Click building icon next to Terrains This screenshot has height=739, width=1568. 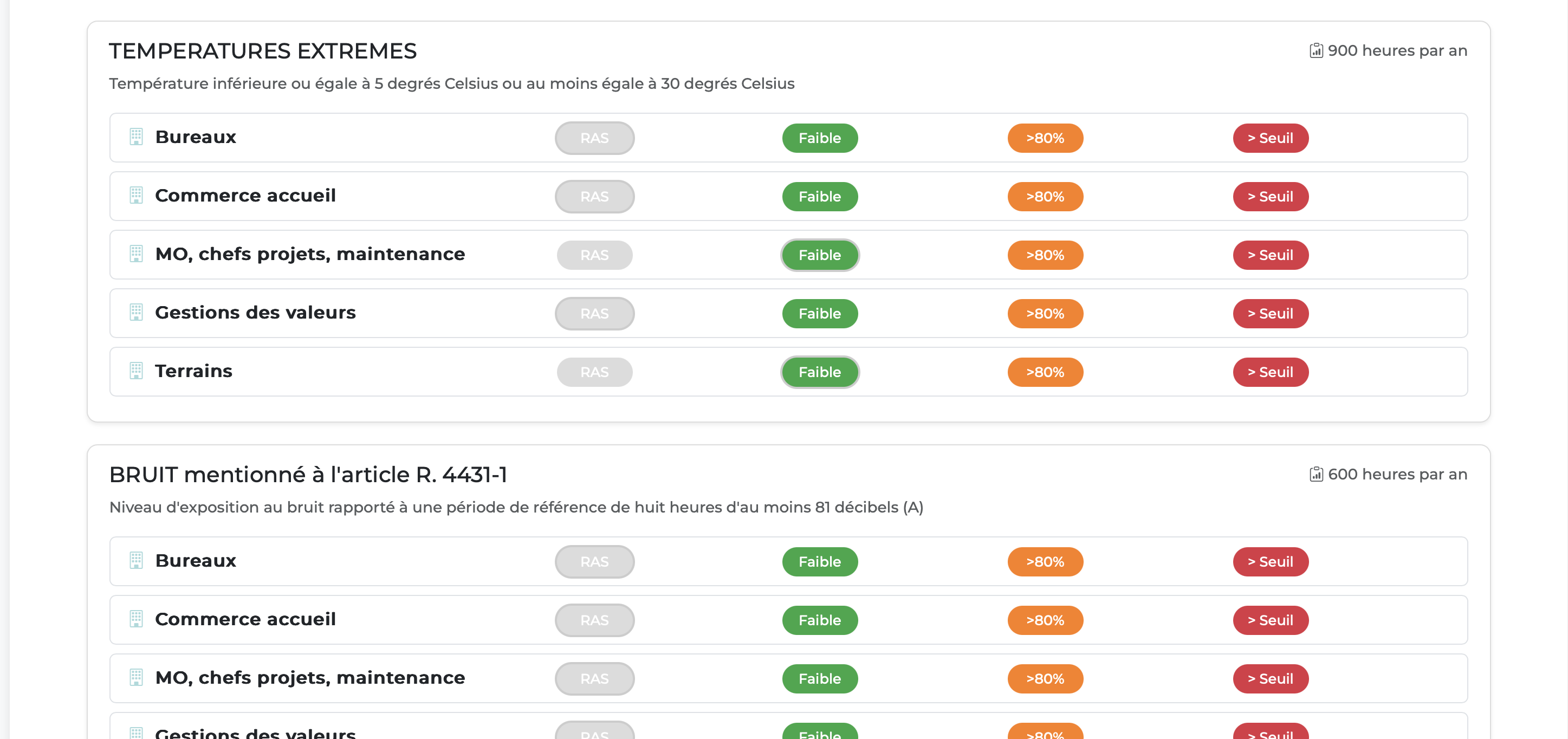coord(137,371)
